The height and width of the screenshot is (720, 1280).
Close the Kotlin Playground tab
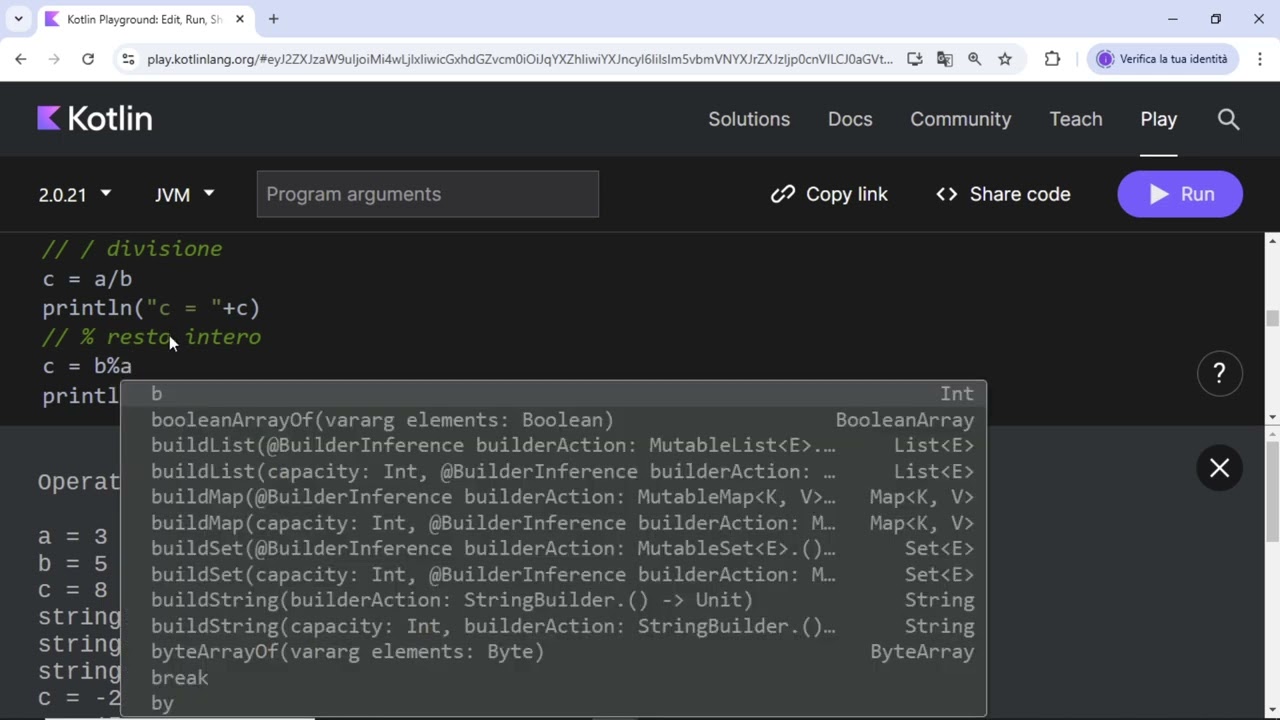point(240,19)
